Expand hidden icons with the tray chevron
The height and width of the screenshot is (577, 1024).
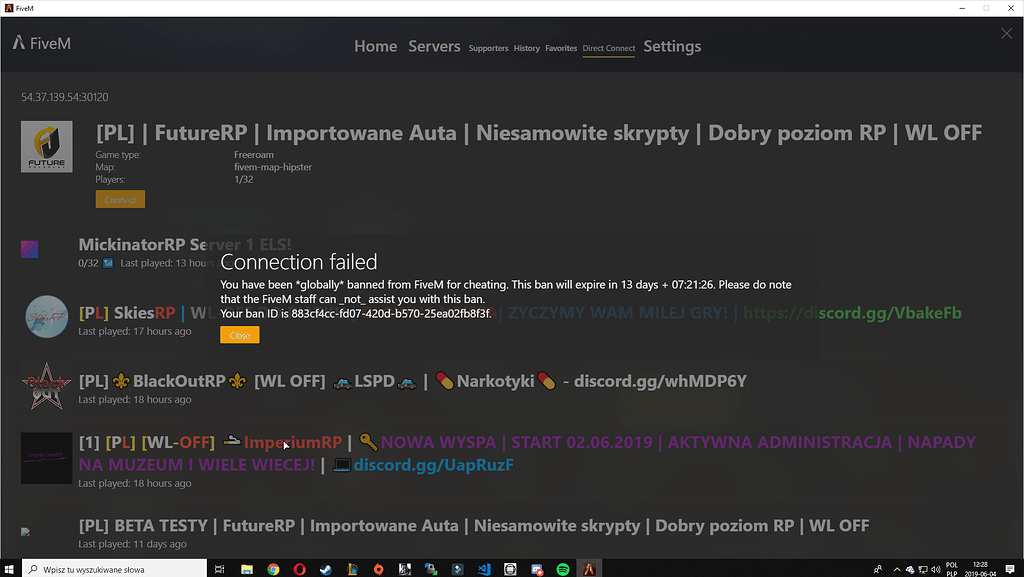(x=897, y=567)
